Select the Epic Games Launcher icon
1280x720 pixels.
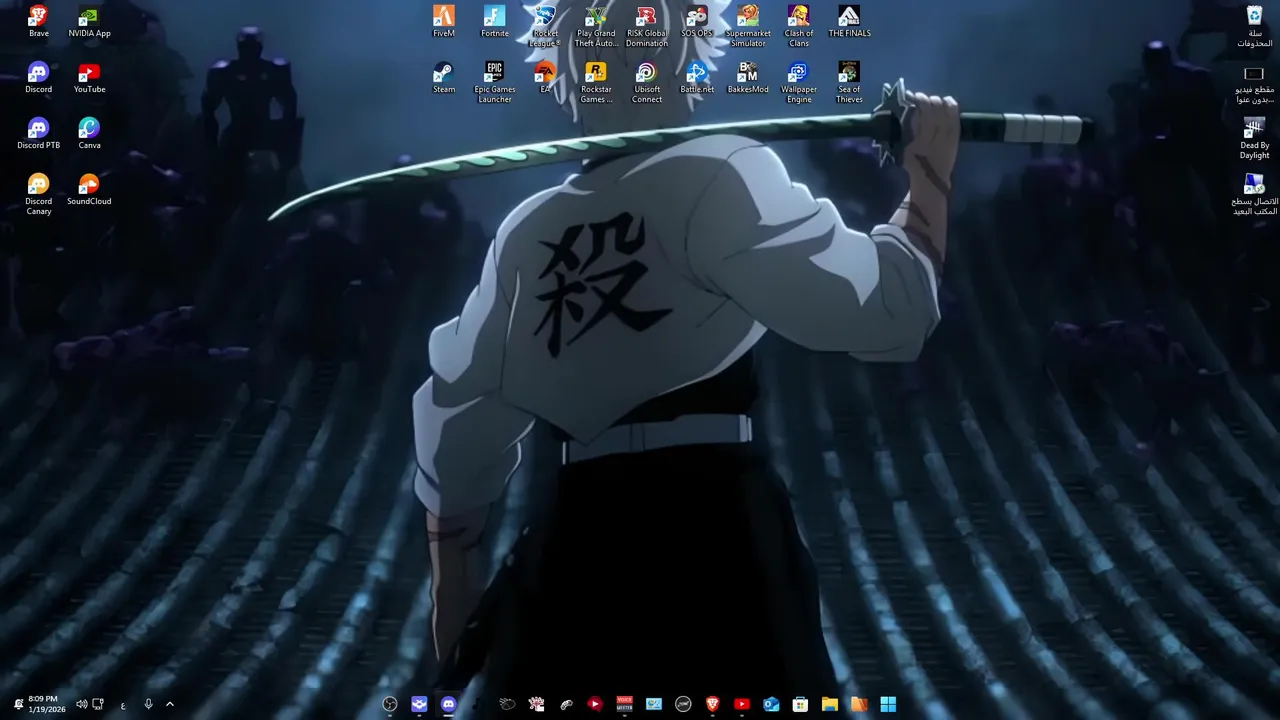click(494, 83)
